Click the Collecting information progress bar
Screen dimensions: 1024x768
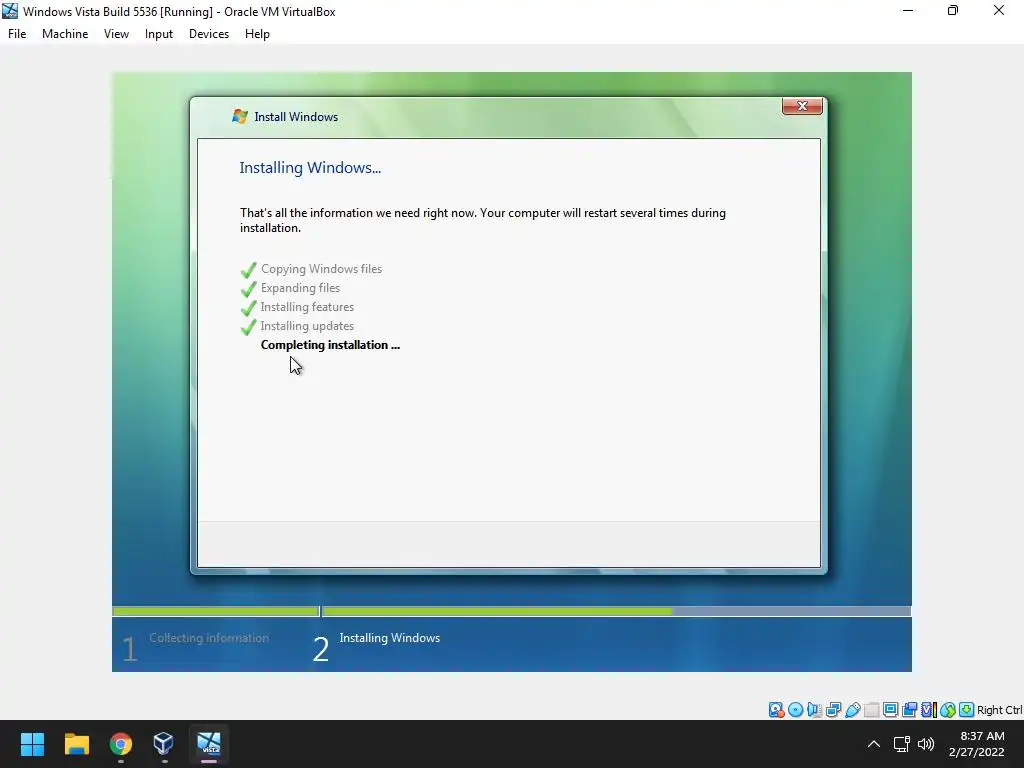click(216, 611)
